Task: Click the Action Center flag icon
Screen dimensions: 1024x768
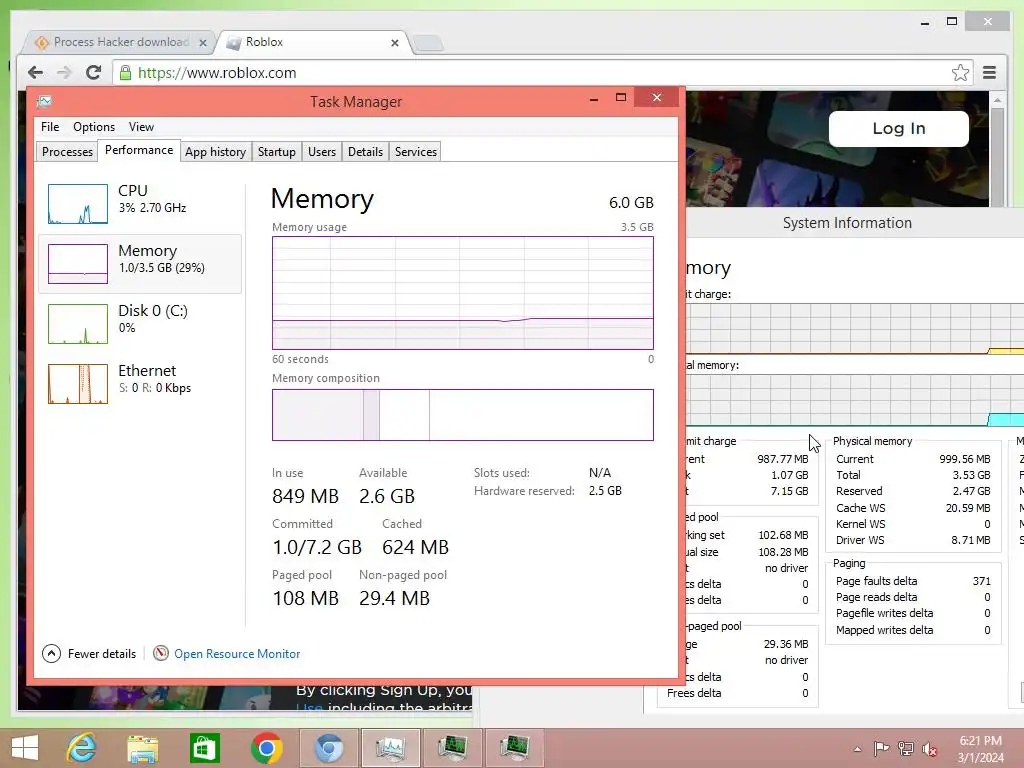Action: 881,749
